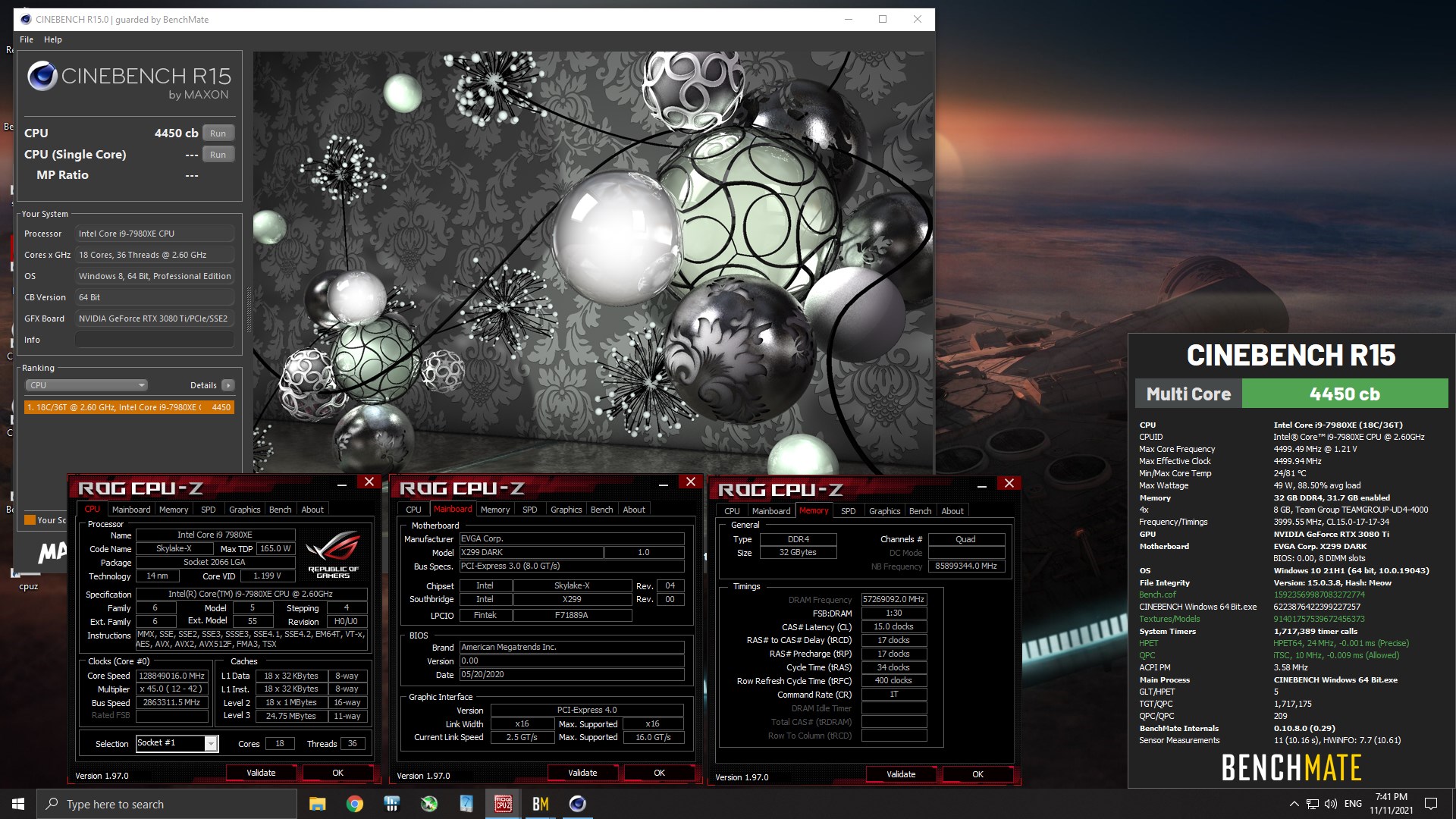
Task: Open the taskbar icon right of Chrome
Action: (x=391, y=804)
